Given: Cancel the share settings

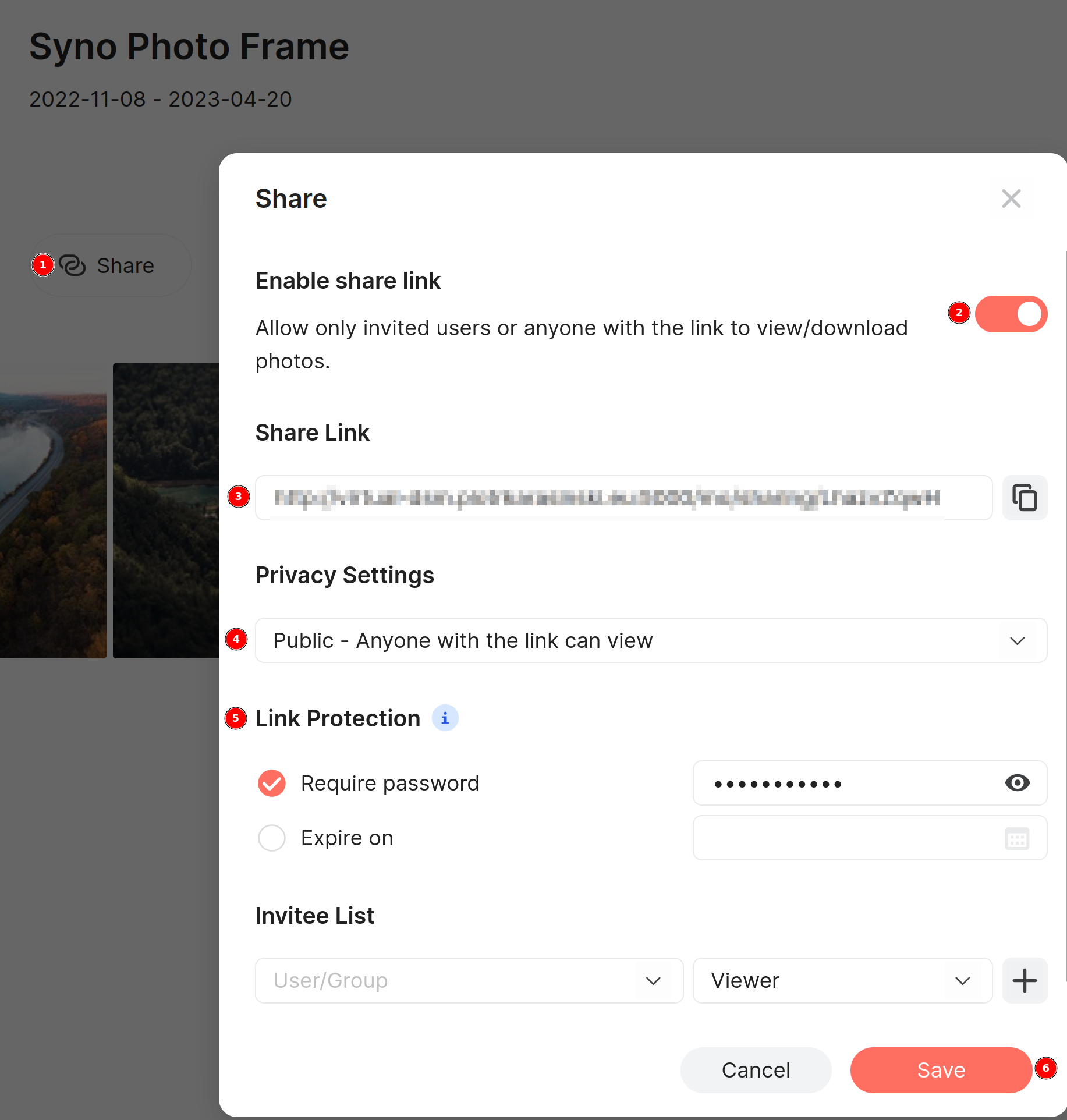Looking at the screenshot, I should point(756,1070).
